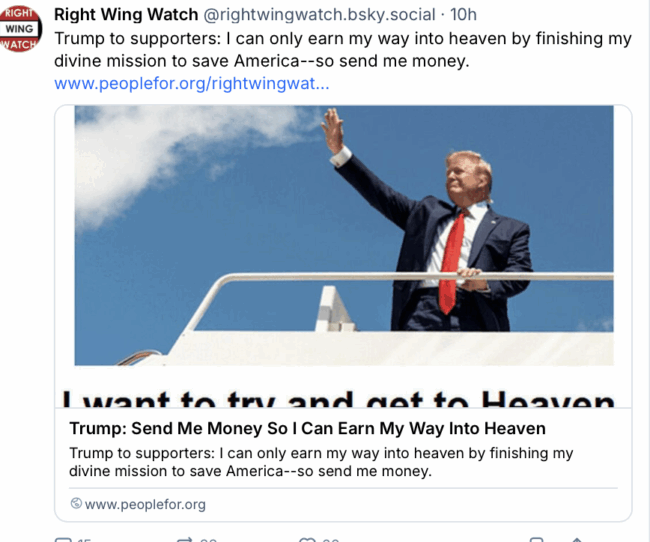Click the 10h post timestamp
This screenshot has width=650, height=542.
463,15
